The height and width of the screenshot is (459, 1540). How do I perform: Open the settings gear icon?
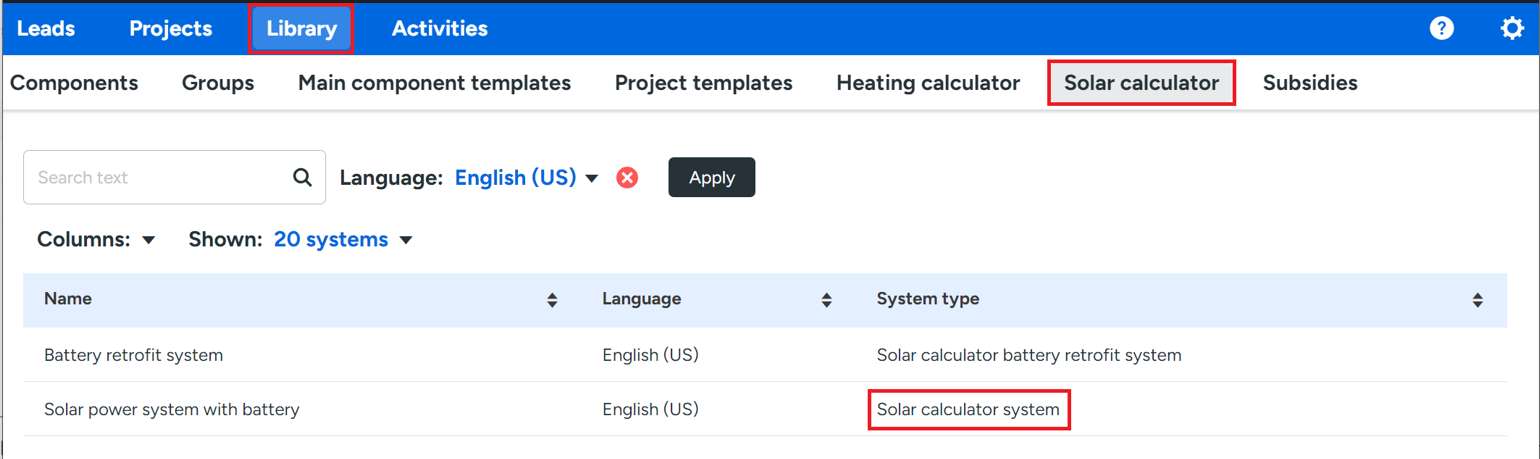point(1512,28)
